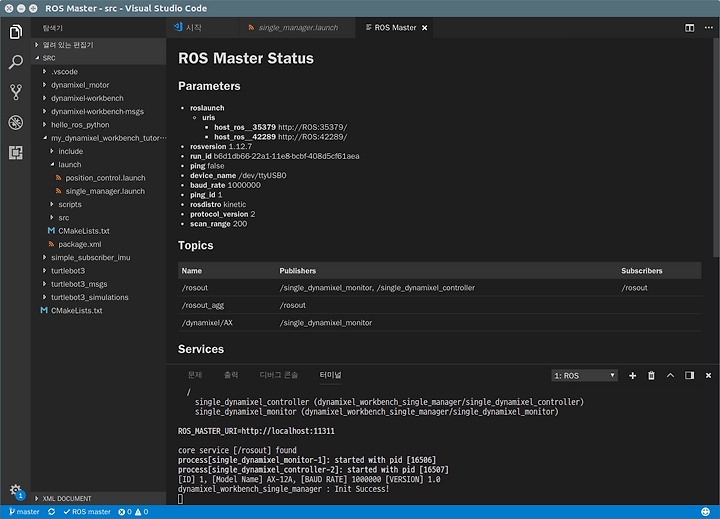720x519 pixels.
Task: Create a new terminal with plus icon
Action: 632,376
